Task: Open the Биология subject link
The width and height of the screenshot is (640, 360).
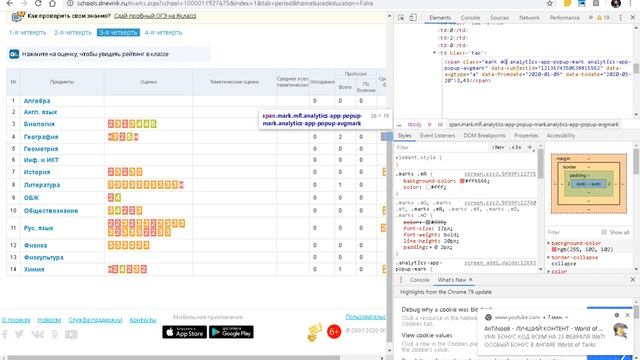Action: 39,124
